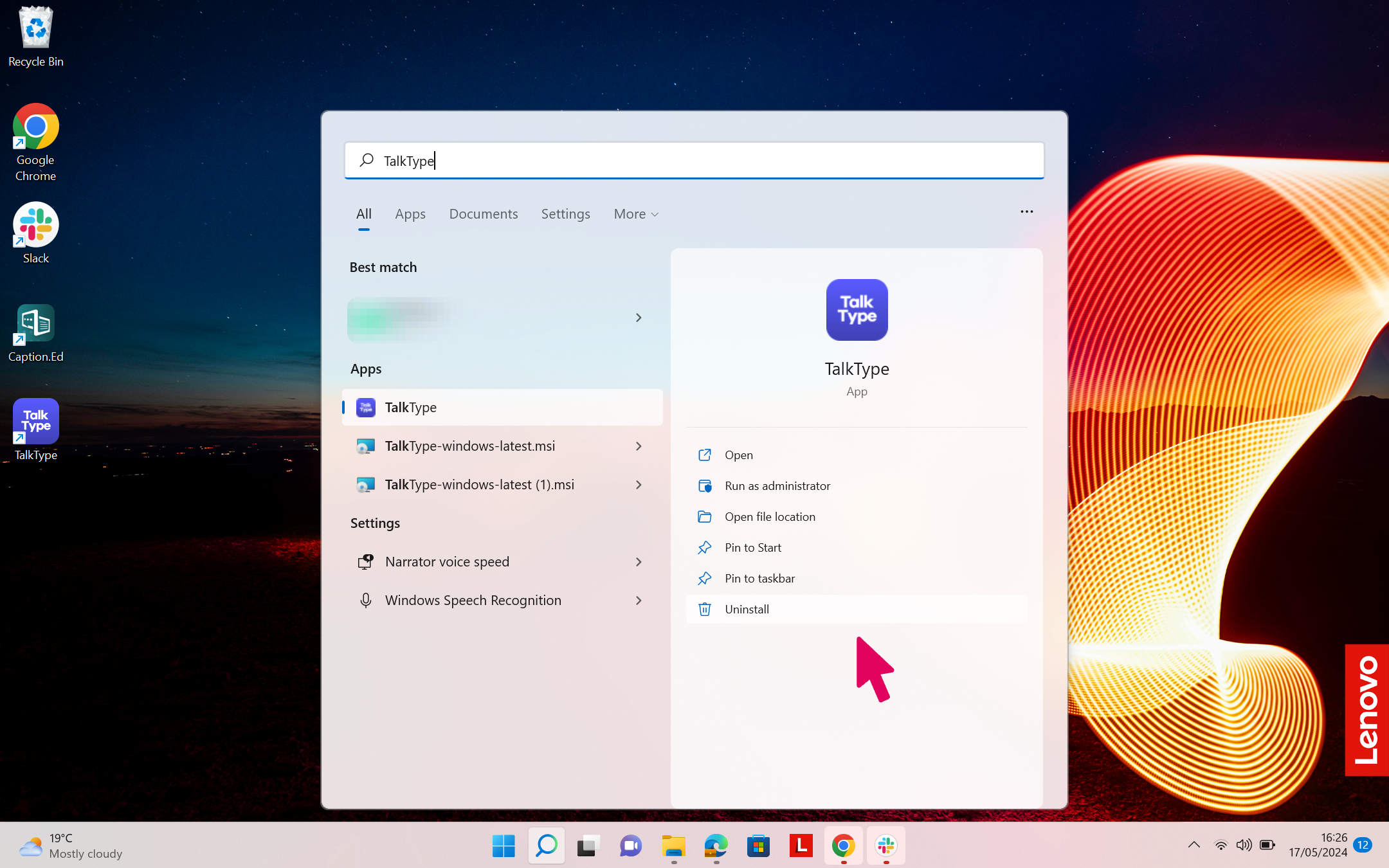
Task: Select Pin to taskbar option
Action: click(x=857, y=578)
